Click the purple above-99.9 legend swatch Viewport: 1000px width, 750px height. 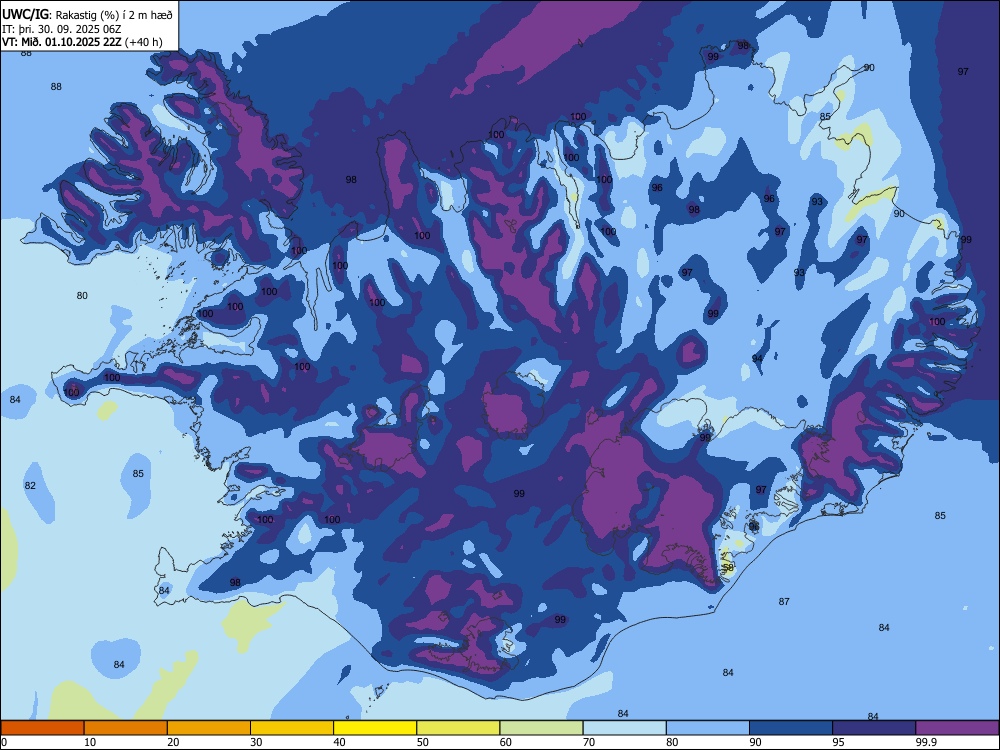point(957,728)
